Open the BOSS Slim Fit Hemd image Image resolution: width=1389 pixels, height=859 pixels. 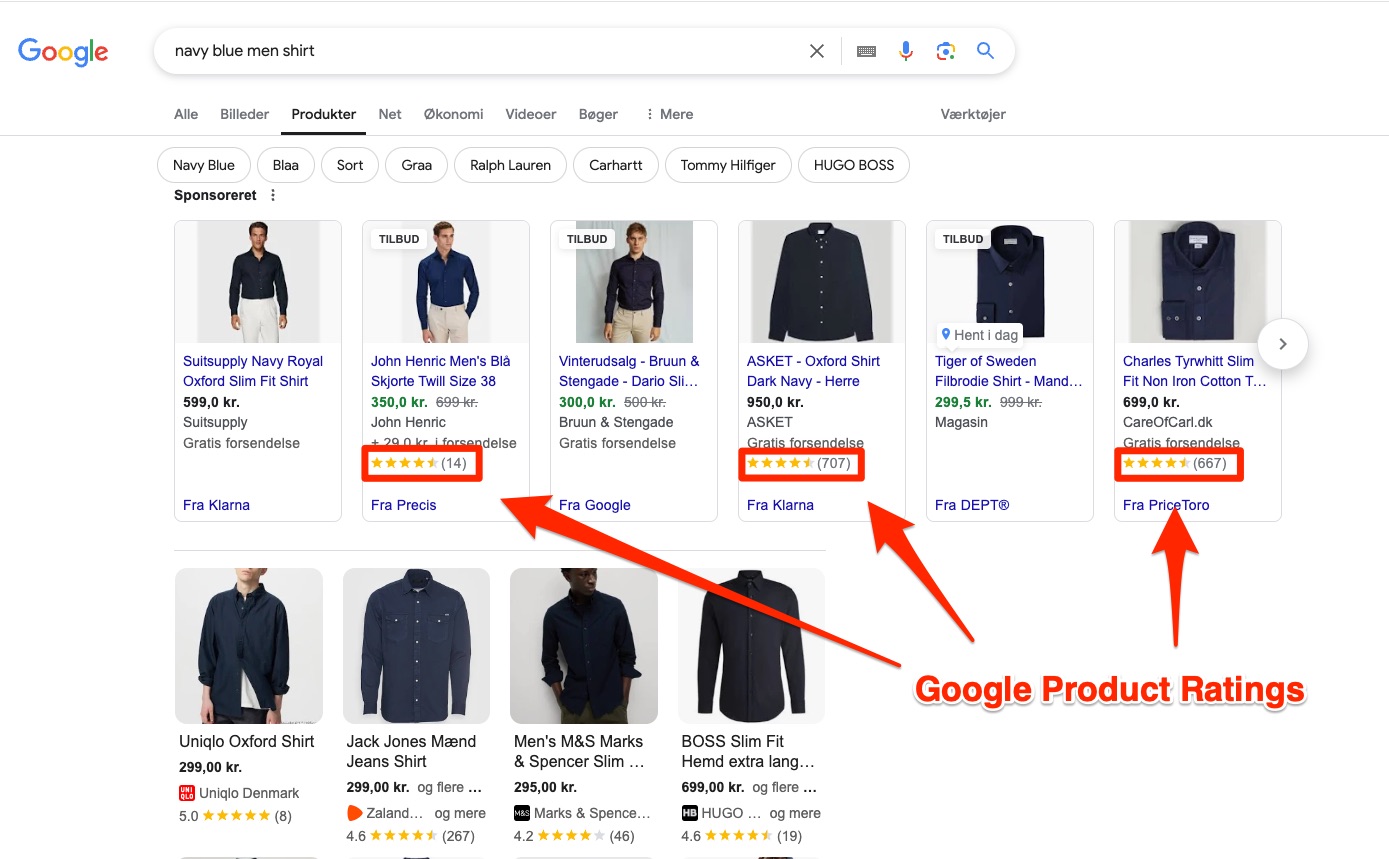point(752,646)
